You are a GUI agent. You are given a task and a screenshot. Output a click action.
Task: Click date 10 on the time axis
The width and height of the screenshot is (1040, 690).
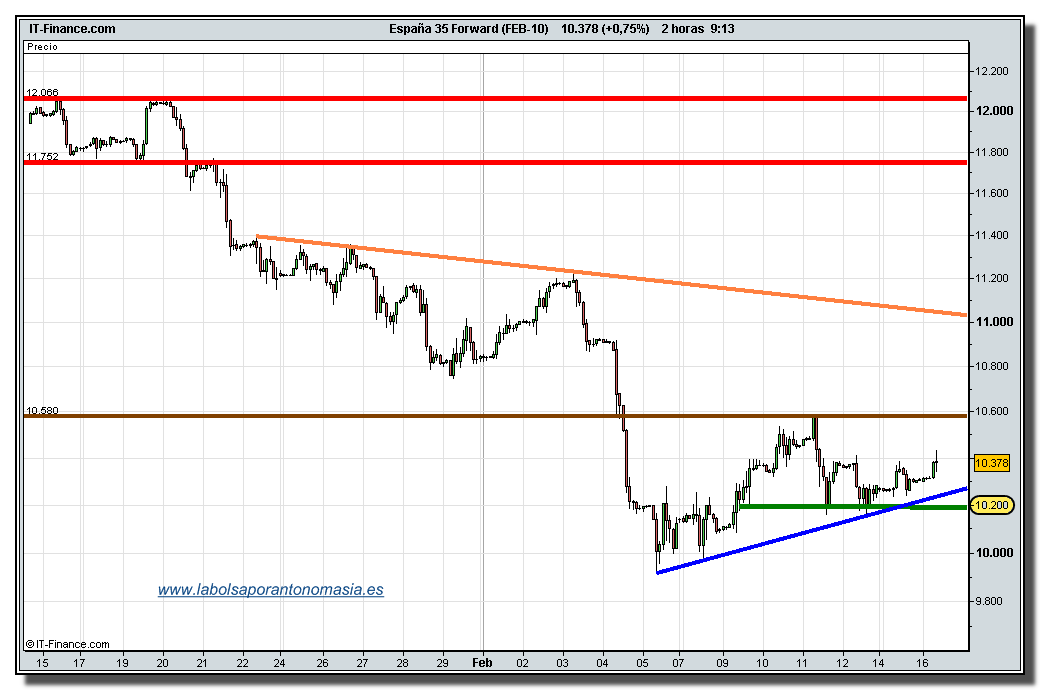[763, 662]
